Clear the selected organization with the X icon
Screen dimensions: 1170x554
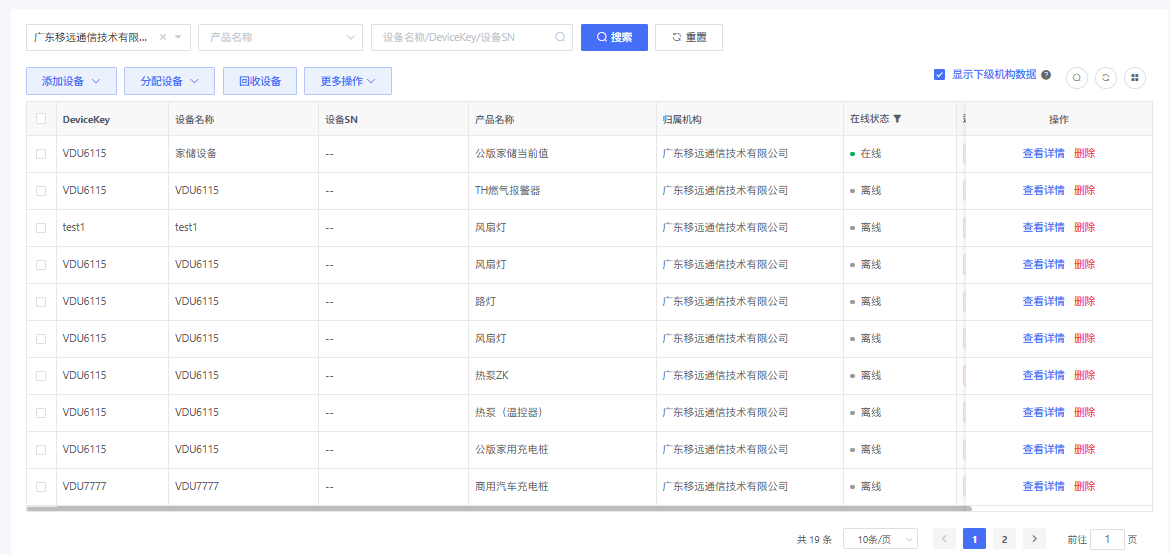click(x=163, y=37)
